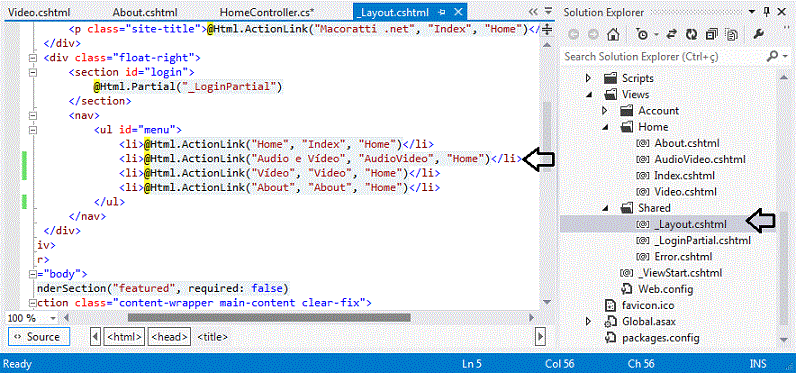The width and height of the screenshot is (796, 373).
Task: Expand the Scripts folder
Action: pyautogui.click(x=588, y=78)
